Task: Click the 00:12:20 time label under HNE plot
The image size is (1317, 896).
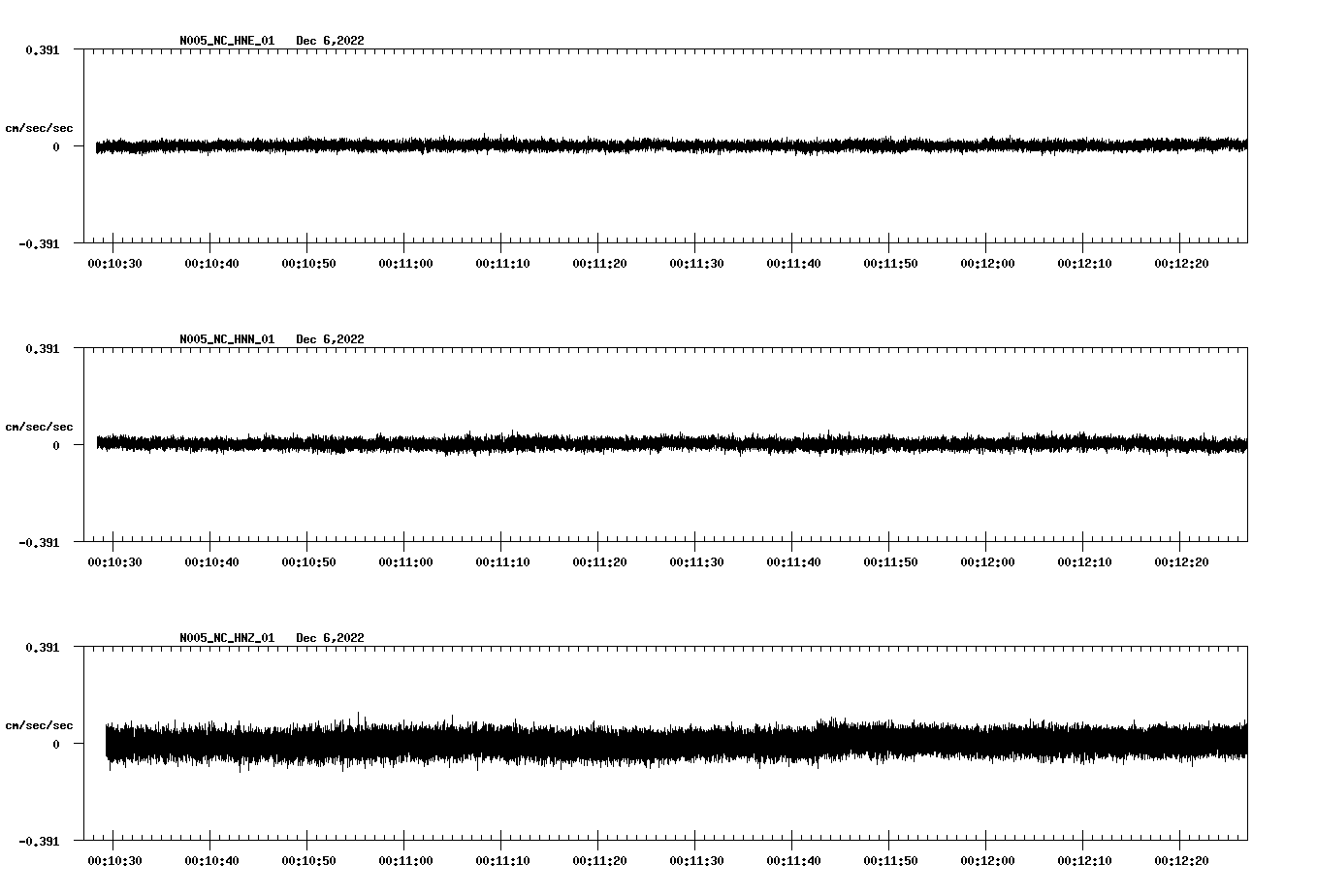Action: pyautogui.click(x=1181, y=264)
